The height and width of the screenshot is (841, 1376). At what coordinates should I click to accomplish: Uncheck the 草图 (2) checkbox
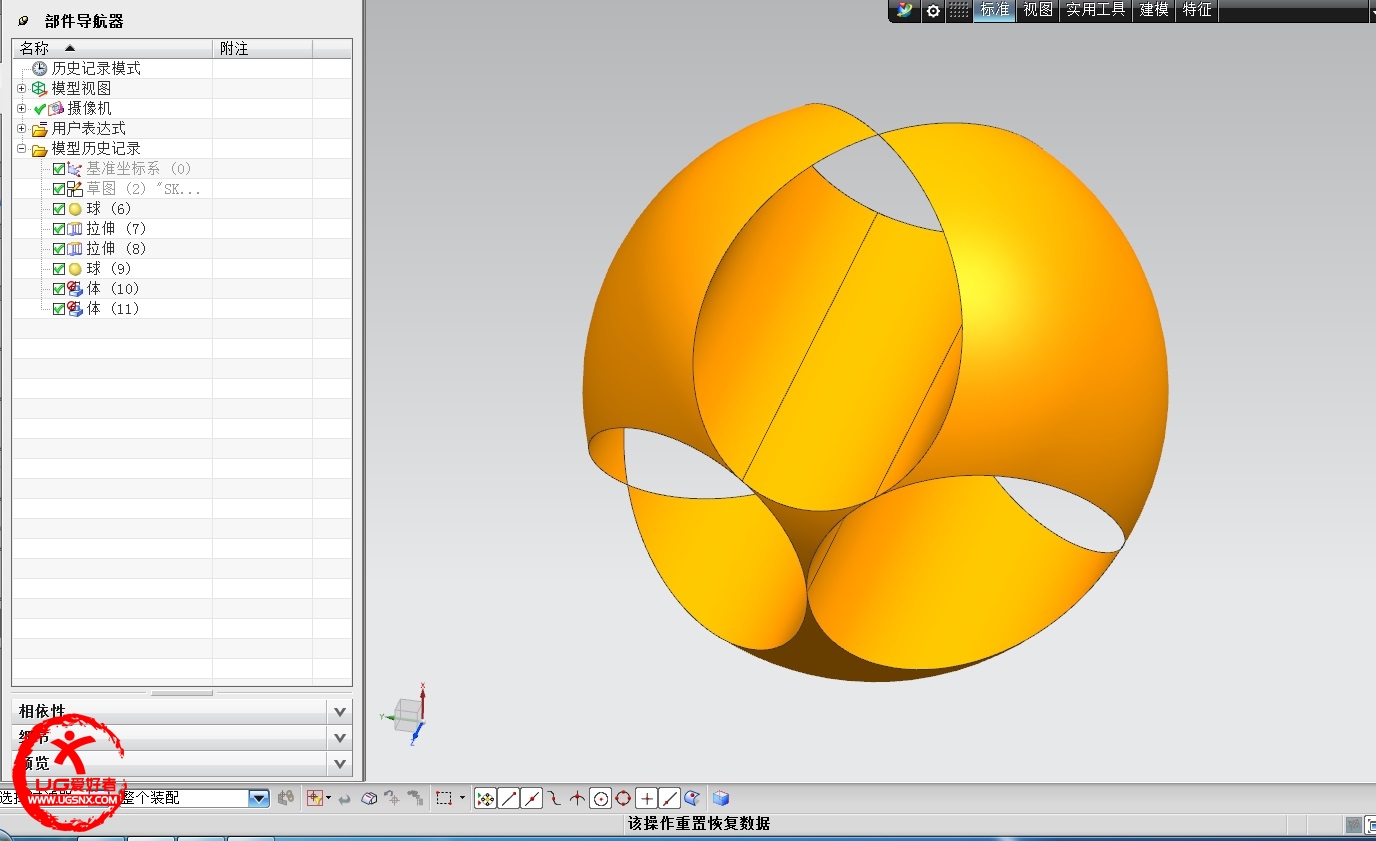pos(59,189)
